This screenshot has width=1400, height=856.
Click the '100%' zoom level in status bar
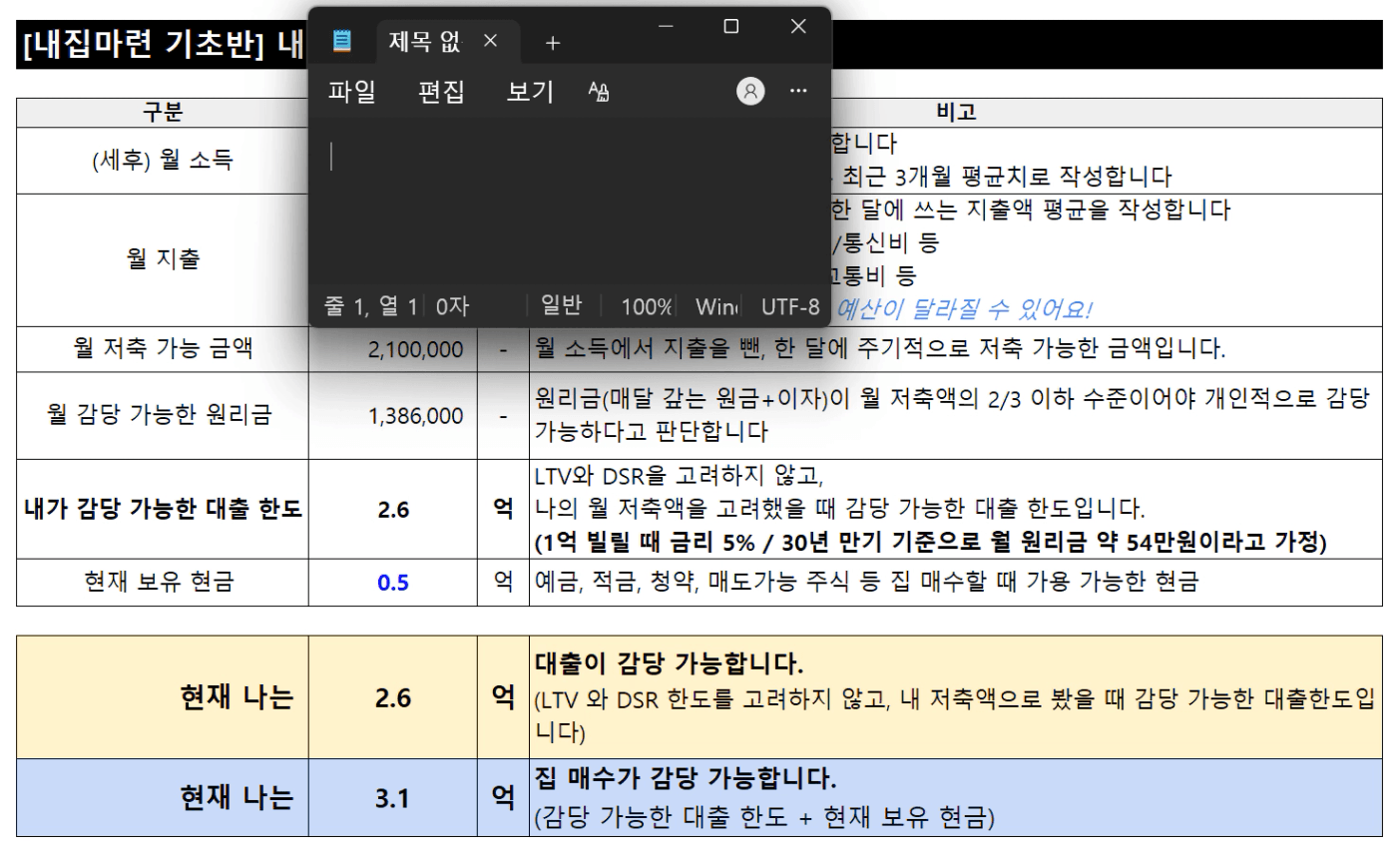click(646, 306)
